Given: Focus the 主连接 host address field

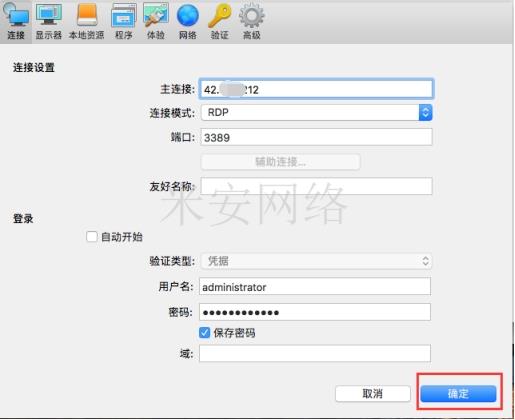Looking at the screenshot, I should (x=316, y=89).
